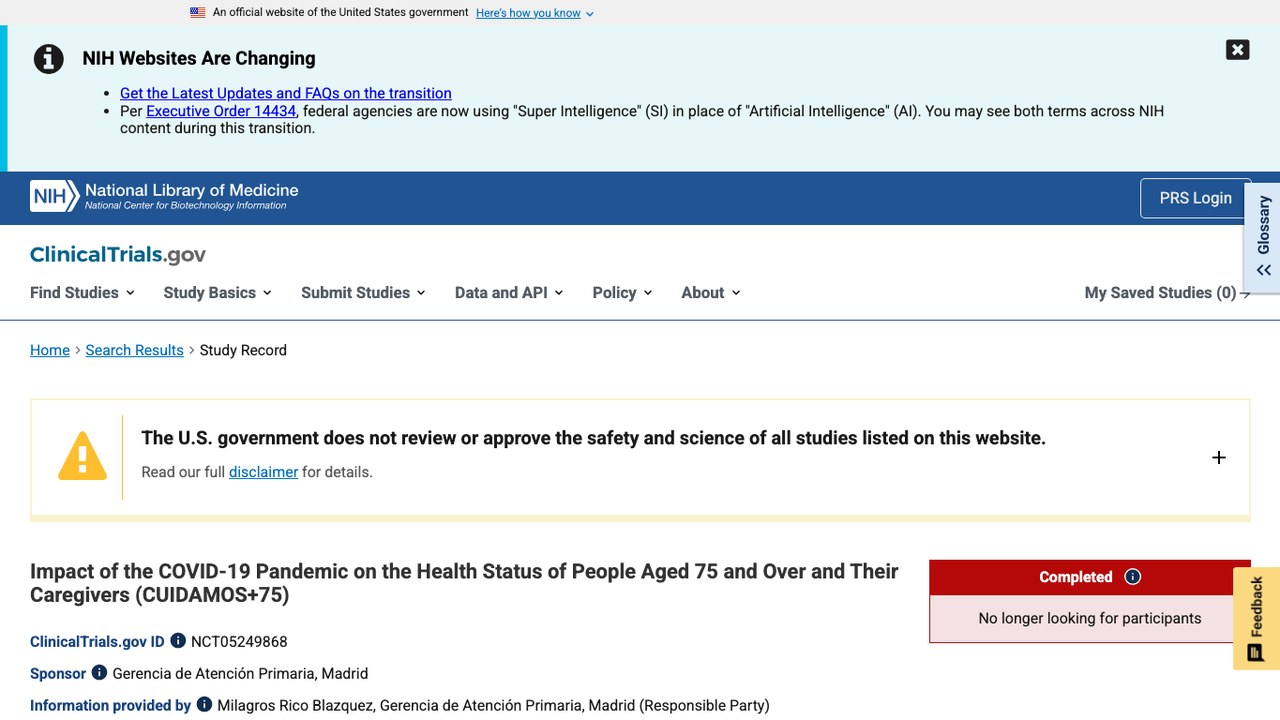Open the Study Basics menu
1280x720 pixels.
217,293
